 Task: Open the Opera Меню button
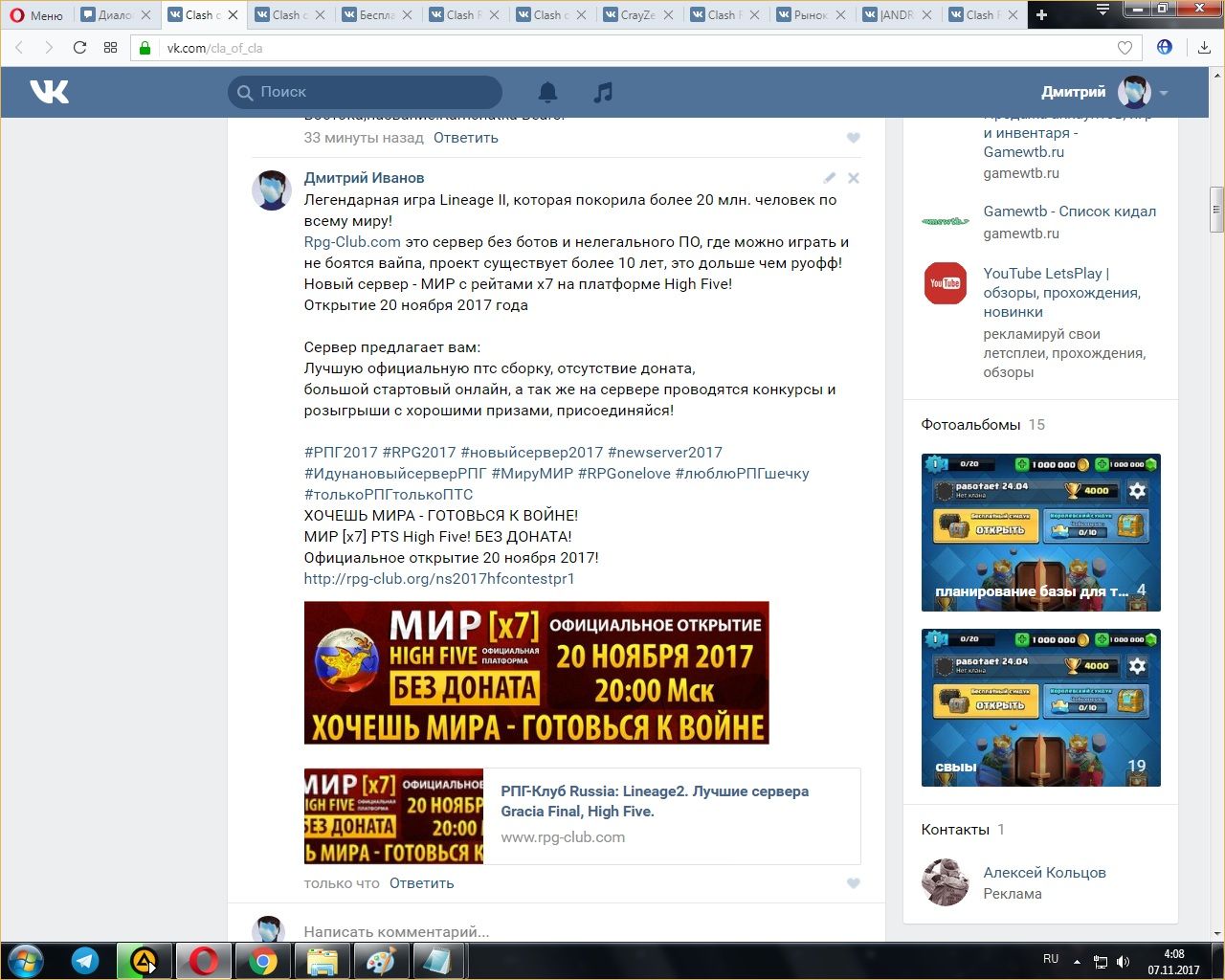36,15
